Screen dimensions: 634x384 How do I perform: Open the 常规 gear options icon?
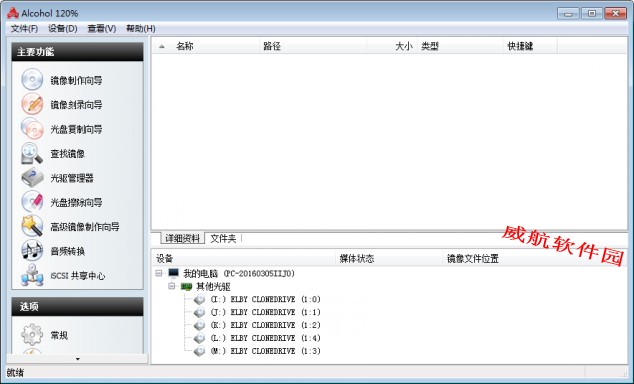click(x=32, y=334)
